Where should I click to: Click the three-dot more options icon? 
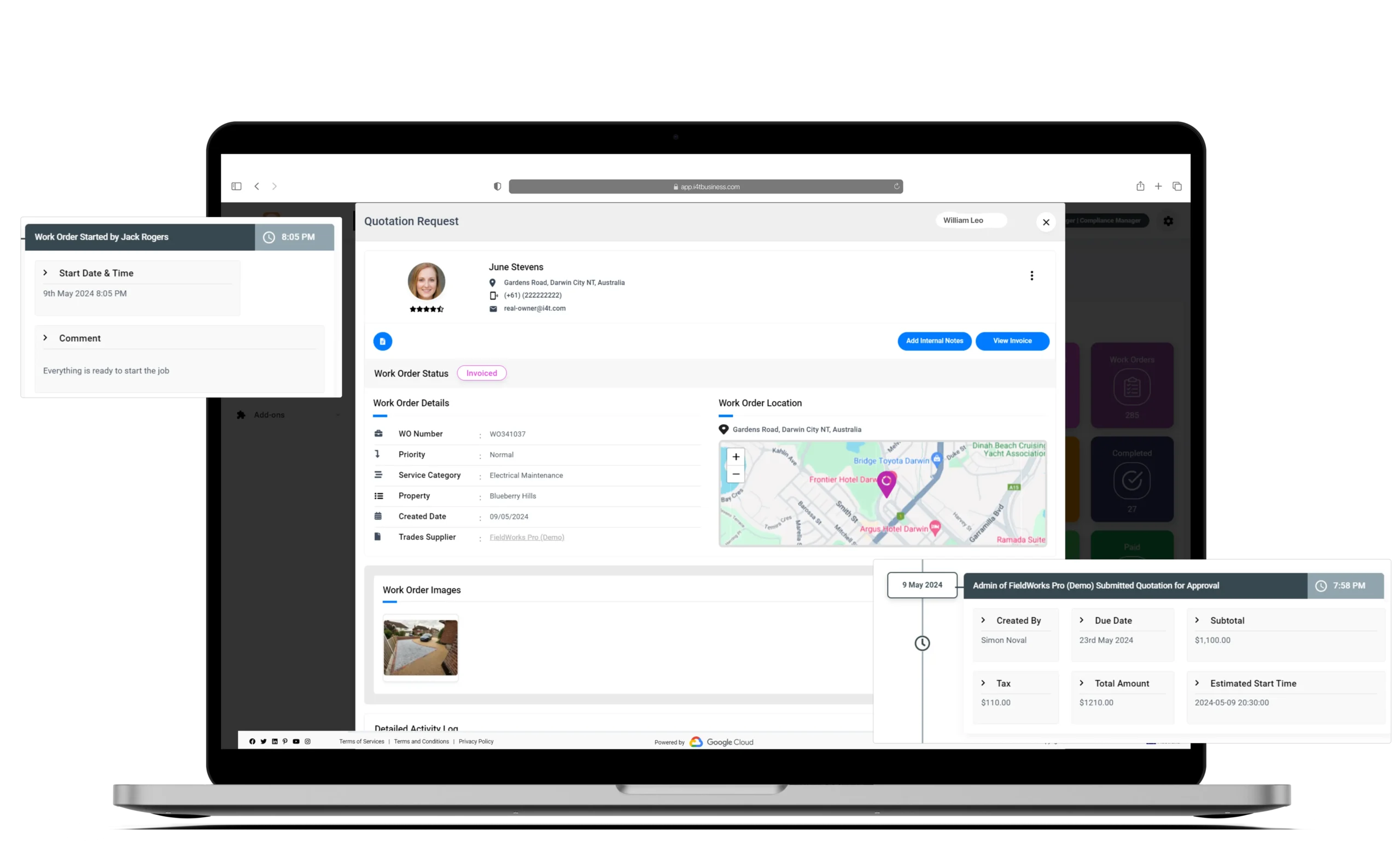point(1032,275)
